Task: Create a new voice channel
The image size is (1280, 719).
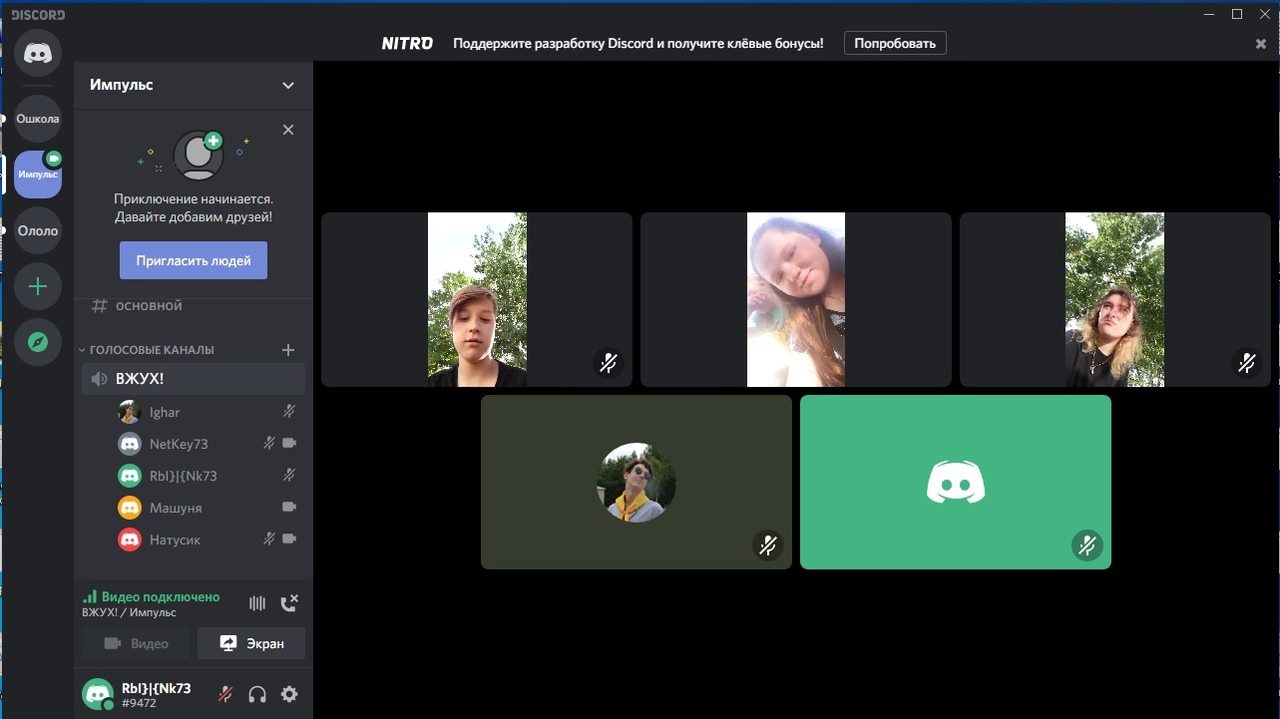Action: tap(288, 350)
